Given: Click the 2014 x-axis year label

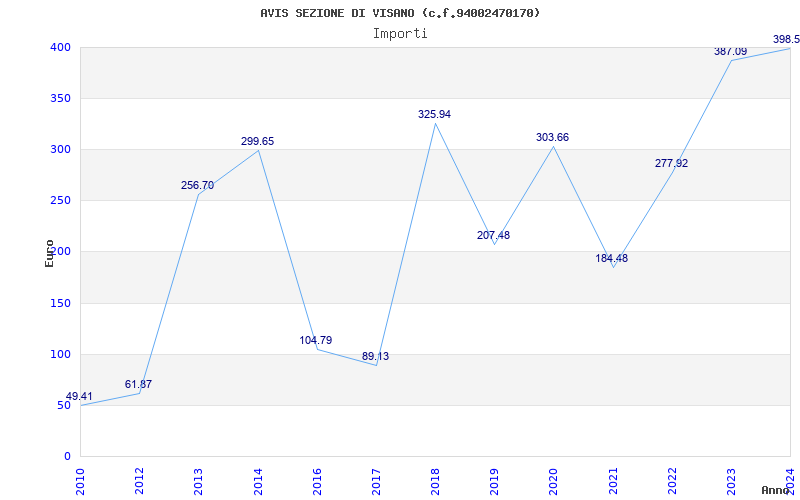Looking at the screenshot, I should [258, 481].
